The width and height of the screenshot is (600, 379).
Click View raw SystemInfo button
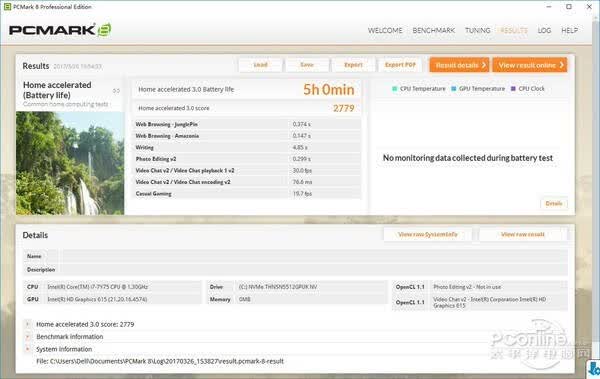[428, 234]
